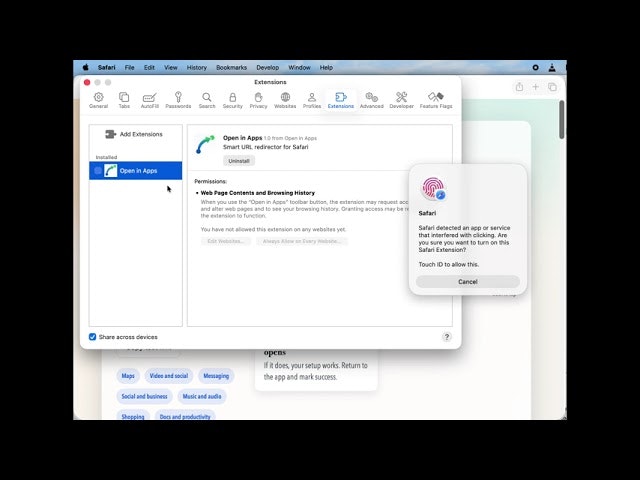Click the Safari page vertical scrollbar
Viewport: 640px width, 480px height.
(562, 120)
